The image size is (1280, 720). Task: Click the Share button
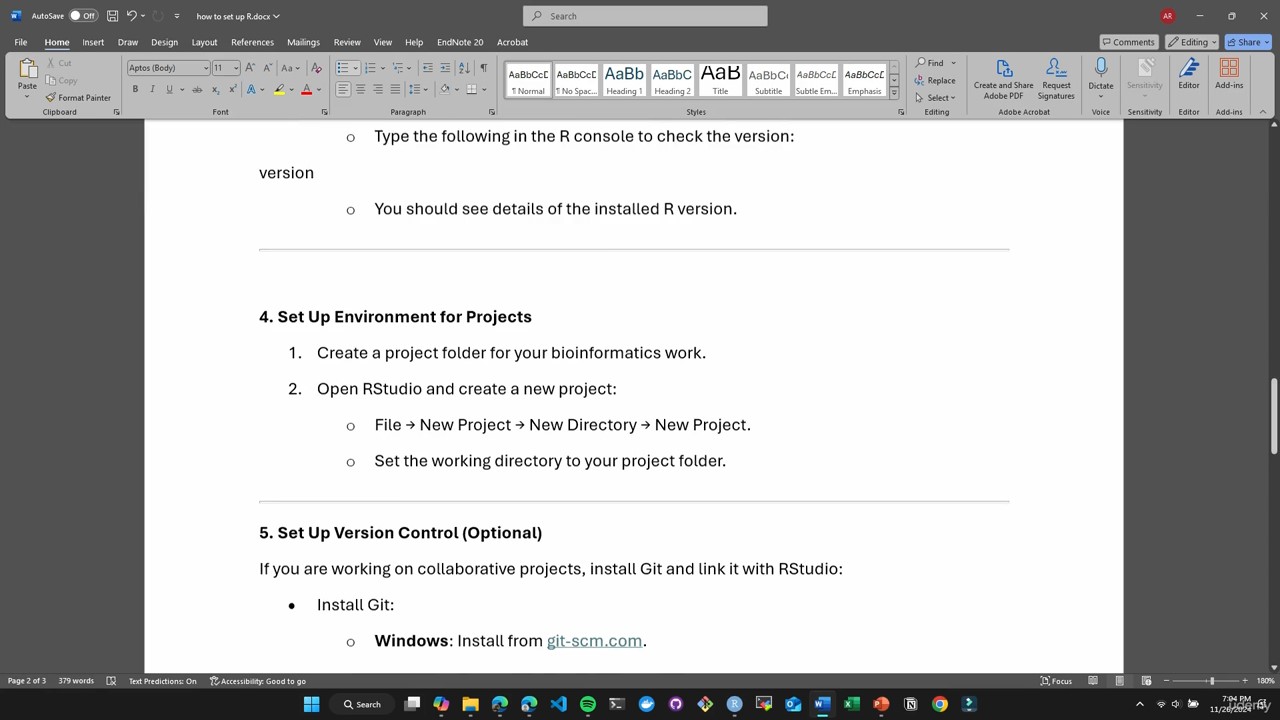pos(1248,42)
